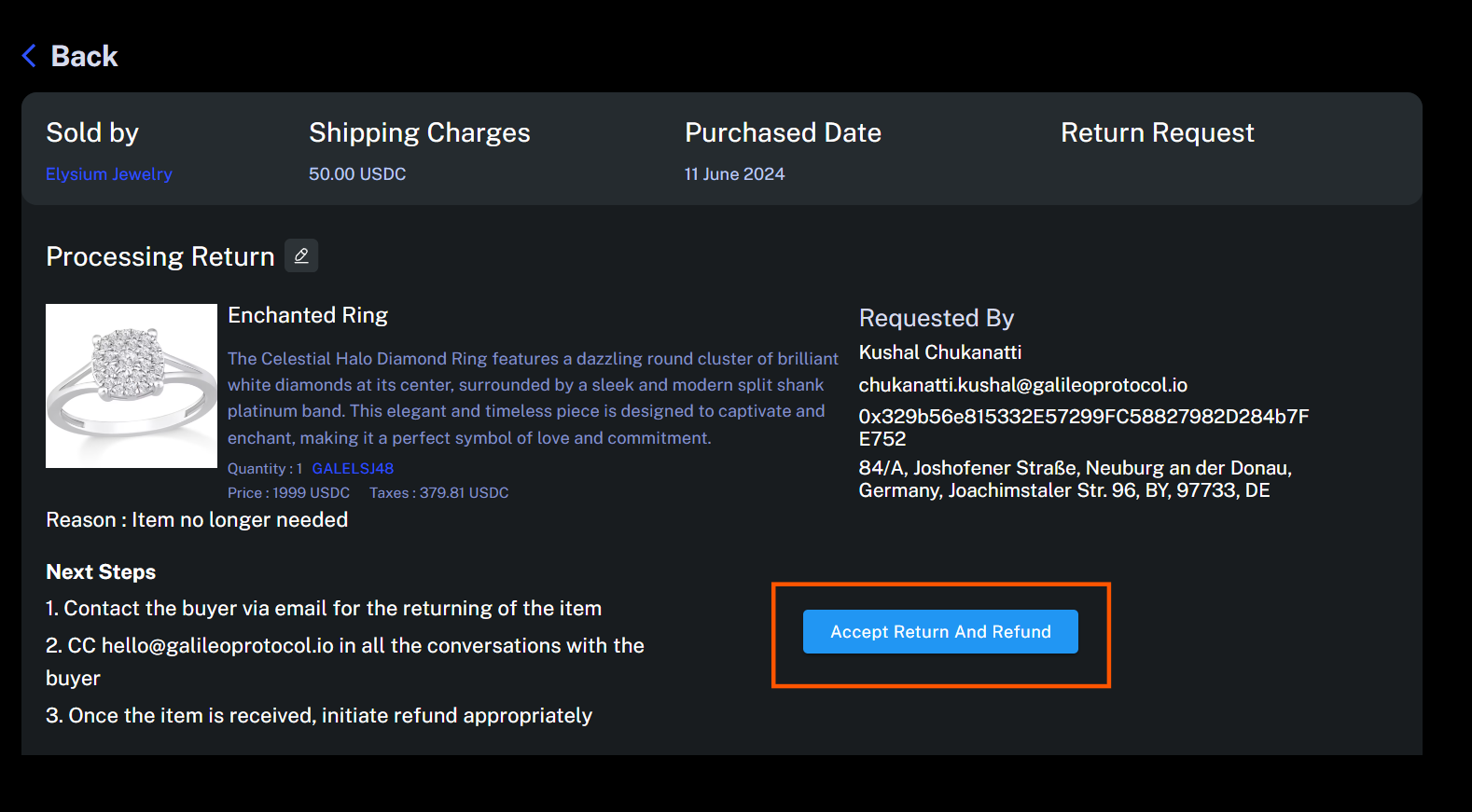
Task: Click the Return Request column header
Action: point(1158,132)
